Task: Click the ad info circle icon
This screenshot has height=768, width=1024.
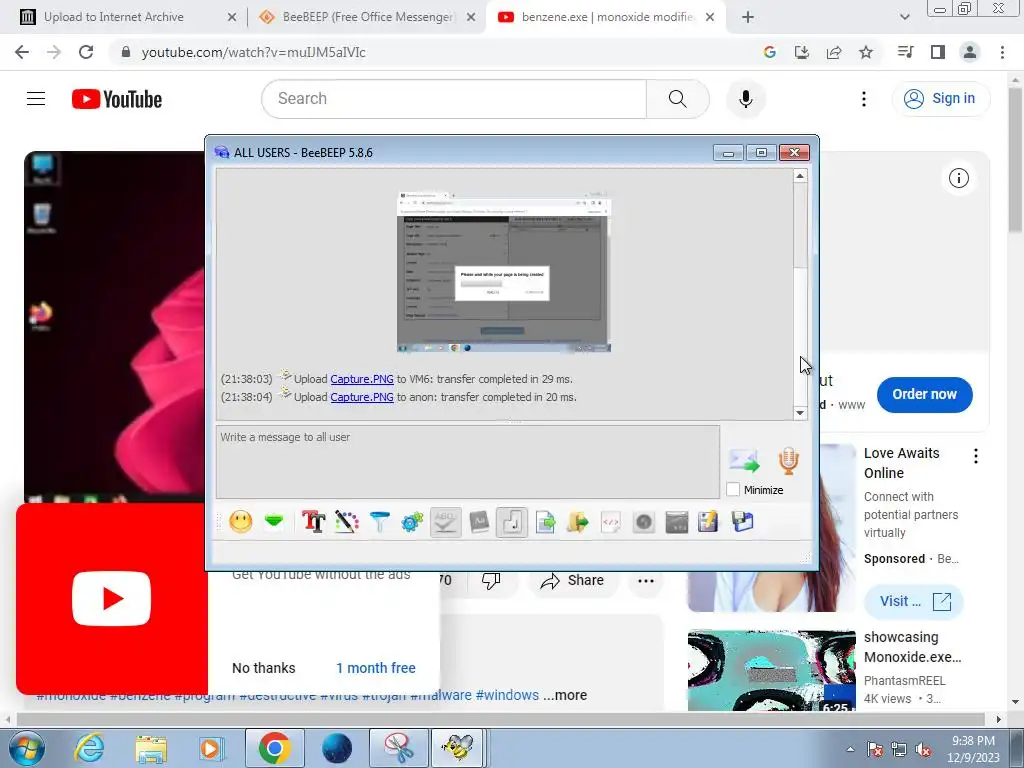Action: point(959,178)
